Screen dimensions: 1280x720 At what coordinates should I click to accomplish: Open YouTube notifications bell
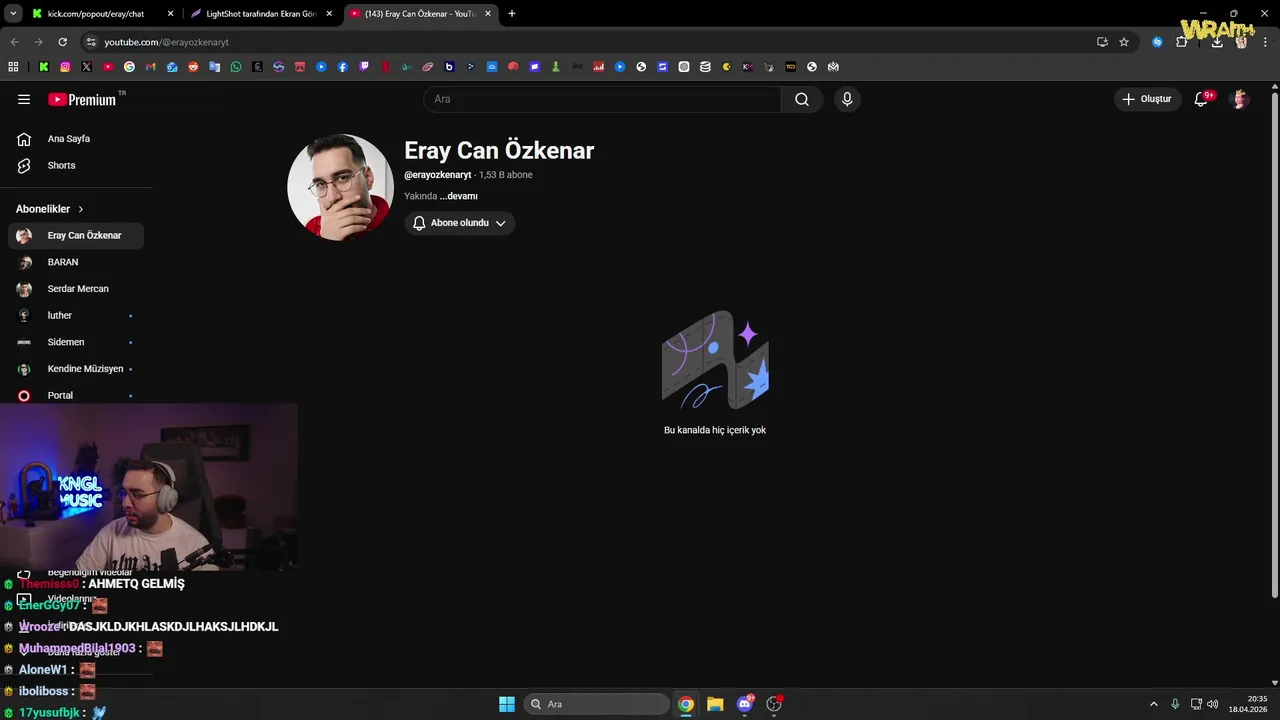coord(1201,99)
